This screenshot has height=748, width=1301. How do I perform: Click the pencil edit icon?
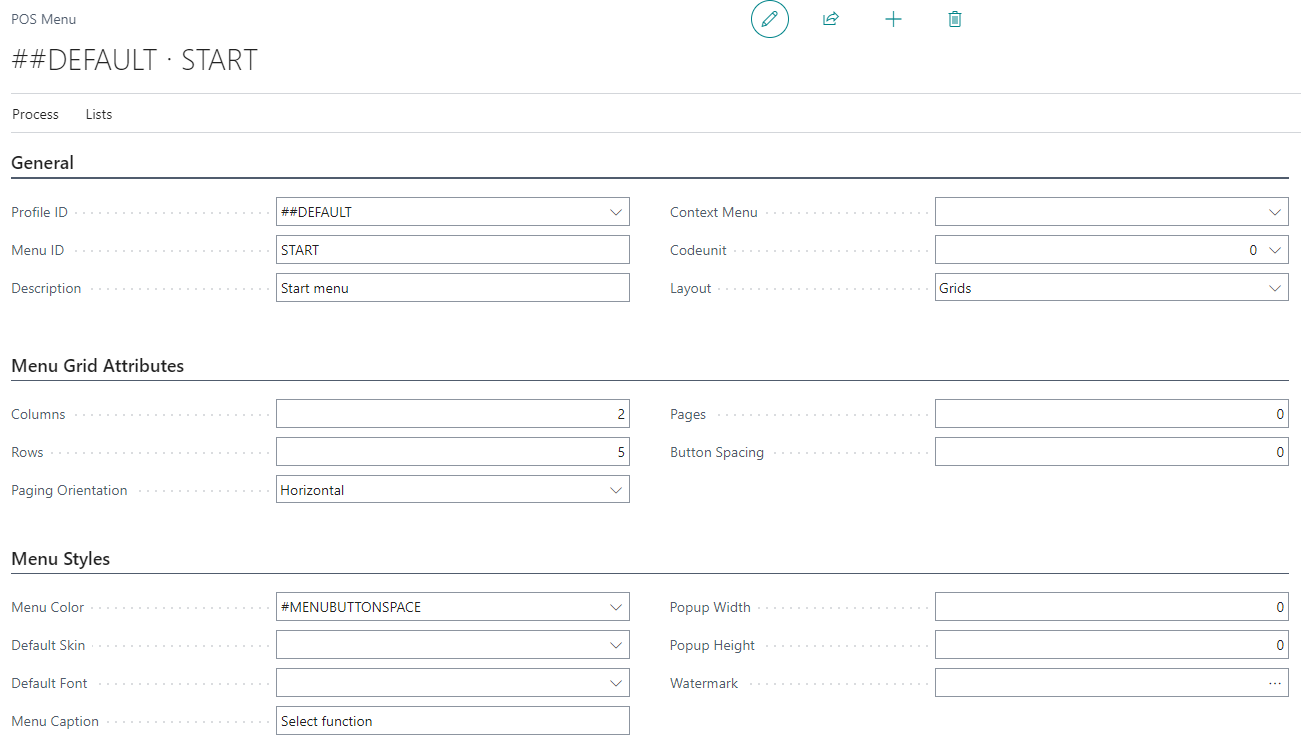769,19
